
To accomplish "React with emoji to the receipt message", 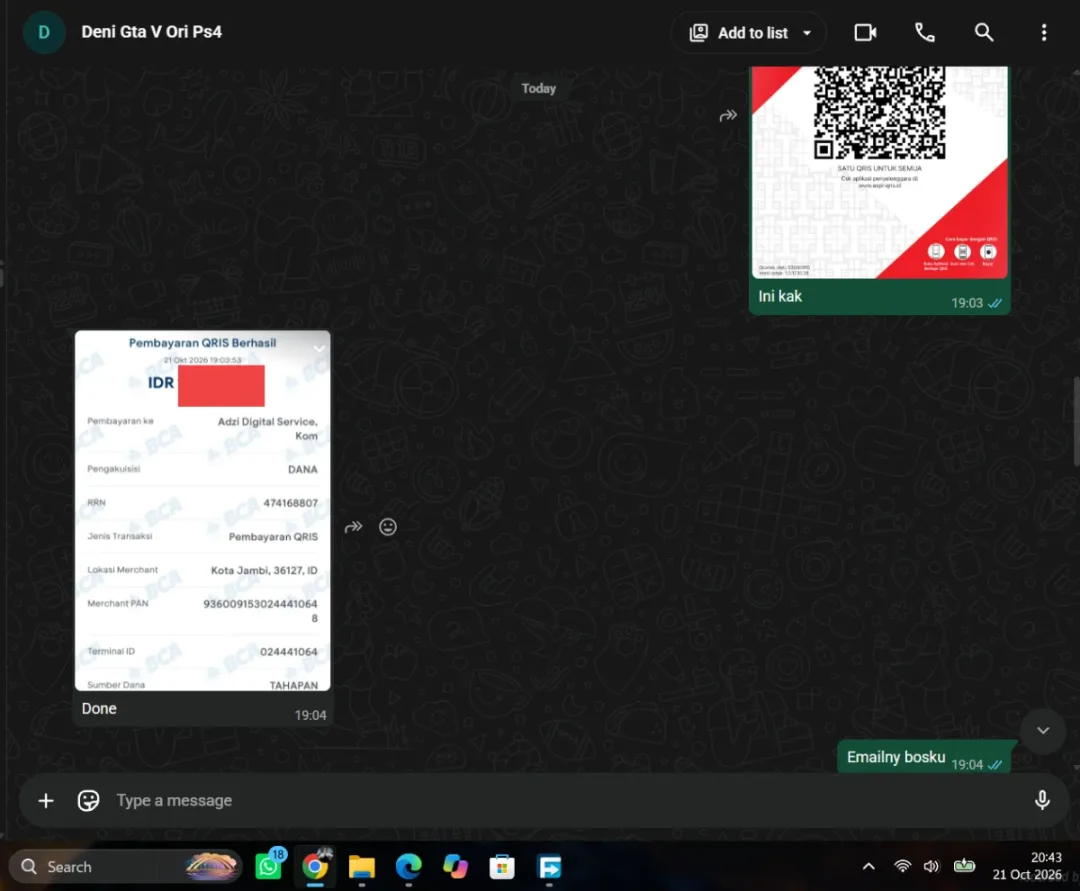I will pyautogui.click(x=388, y=527).
